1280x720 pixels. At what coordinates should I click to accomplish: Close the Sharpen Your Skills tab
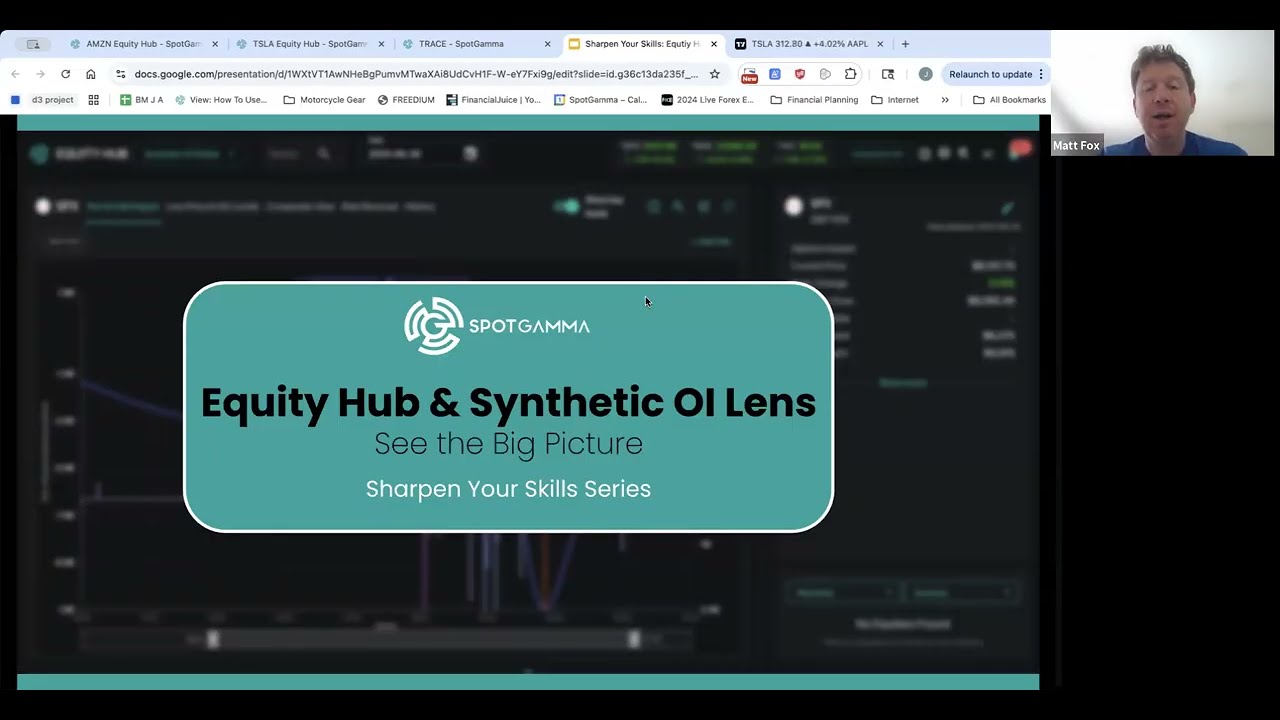click(713, 44)
